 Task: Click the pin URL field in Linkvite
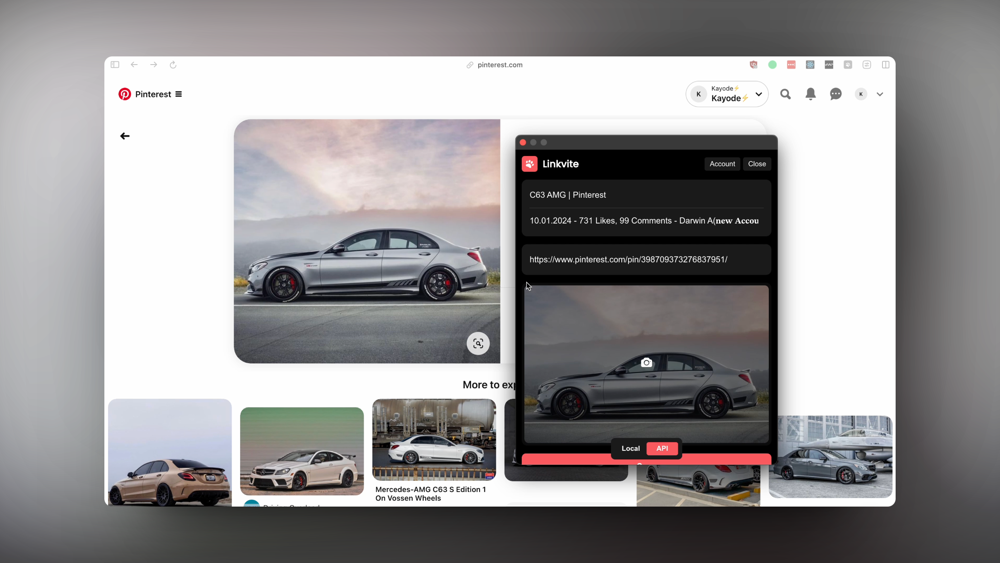pyautogui.click(x=646, y=260)
